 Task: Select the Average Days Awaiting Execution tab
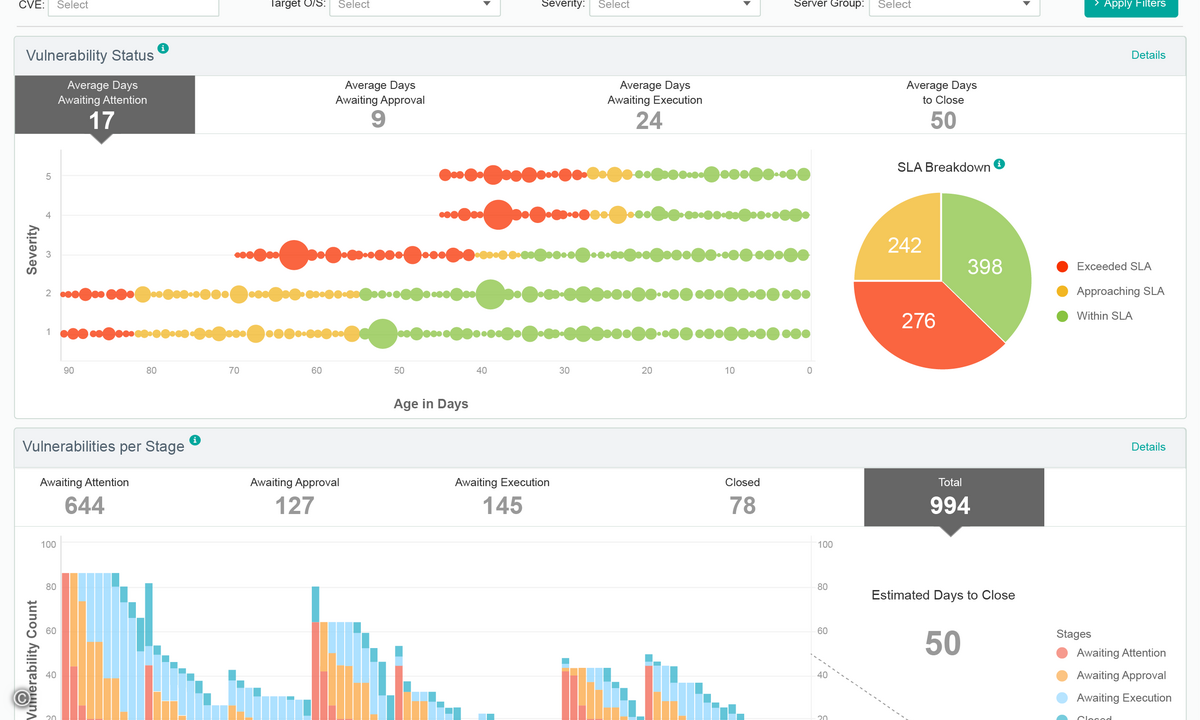[654, 105]
